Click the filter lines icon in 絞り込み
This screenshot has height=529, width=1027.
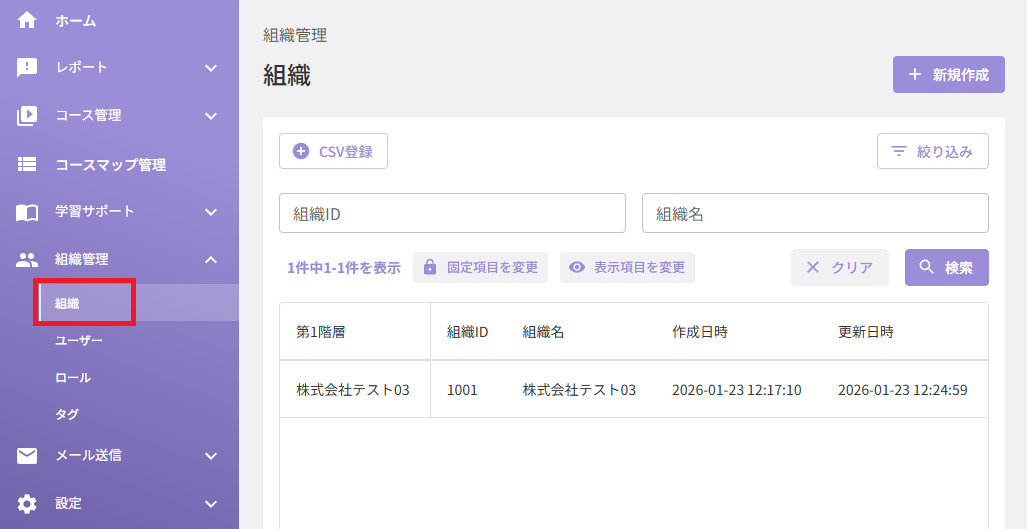tap(899, 152)
